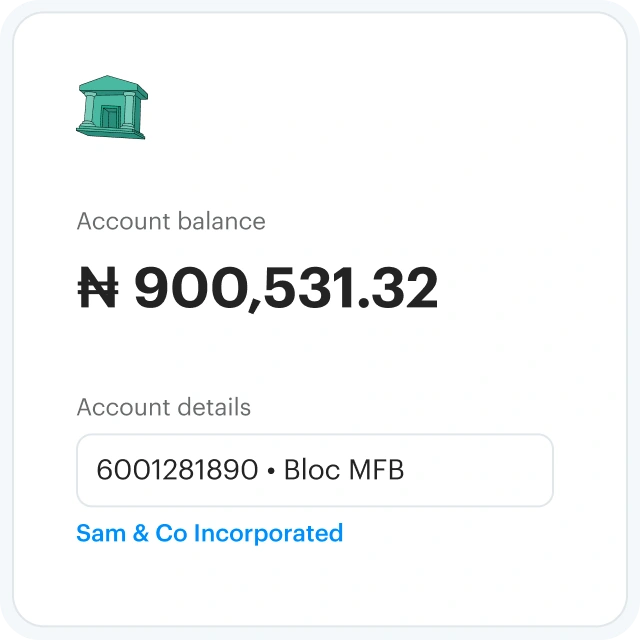Screen dimensions: 640x640
Task: Click the bullet separator before Bloc MFB
Action: coord(271,471)
